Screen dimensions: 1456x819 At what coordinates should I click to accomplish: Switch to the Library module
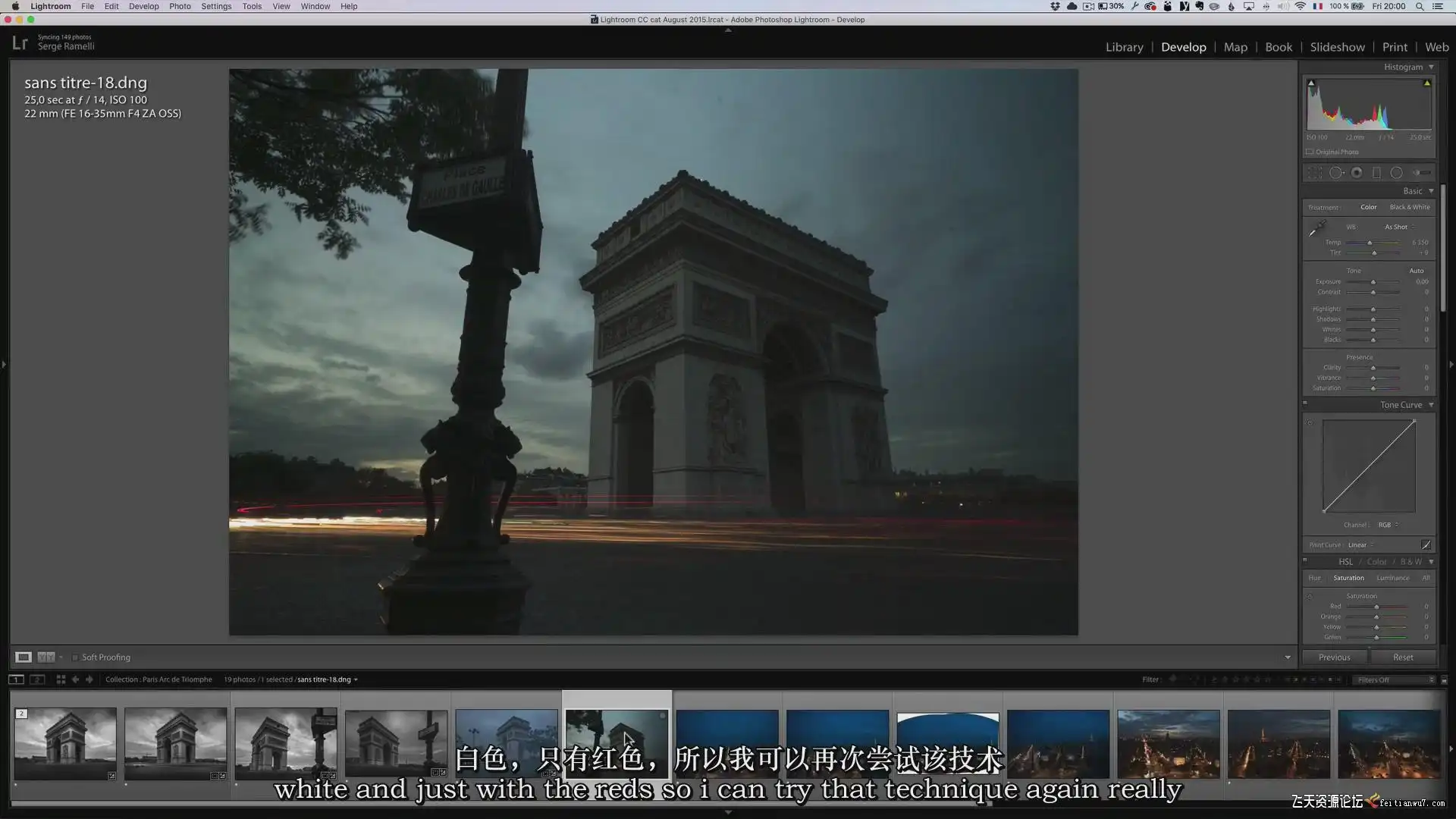click(1124, 47)
